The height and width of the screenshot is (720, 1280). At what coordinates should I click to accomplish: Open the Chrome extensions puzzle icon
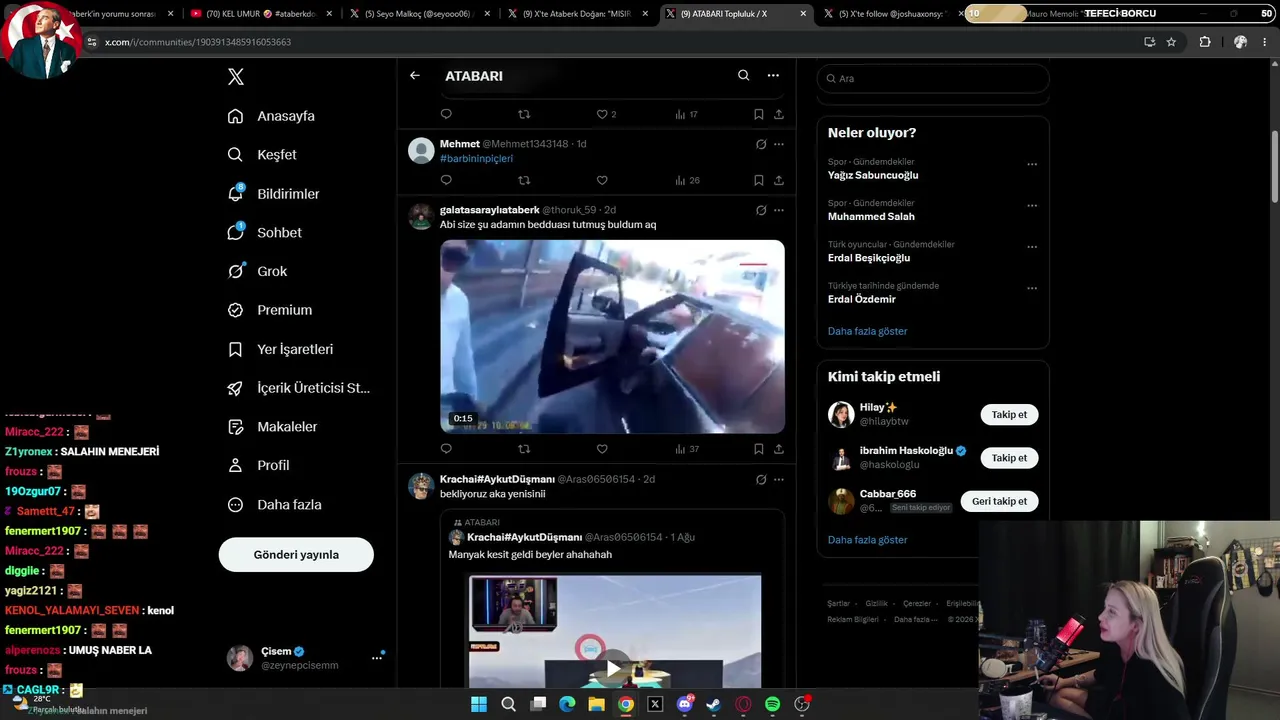pyautogui.click(x=1205, y=42)
